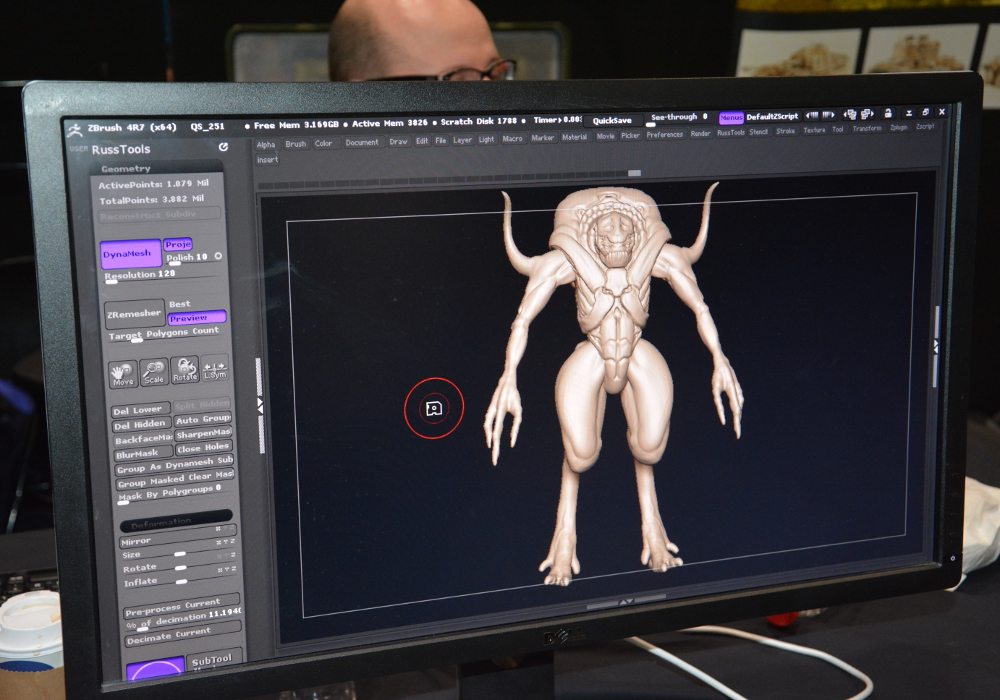
Task: Click the ZRemesher button
Action: [134, 314]
